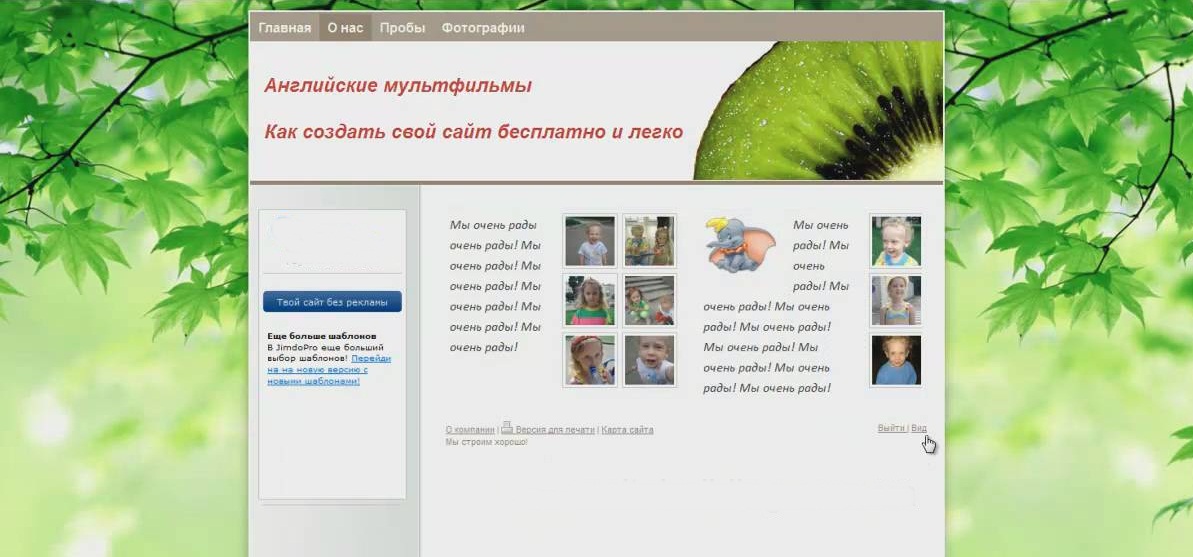Click the "Выйти" logout link

click(x=891, y=428)
